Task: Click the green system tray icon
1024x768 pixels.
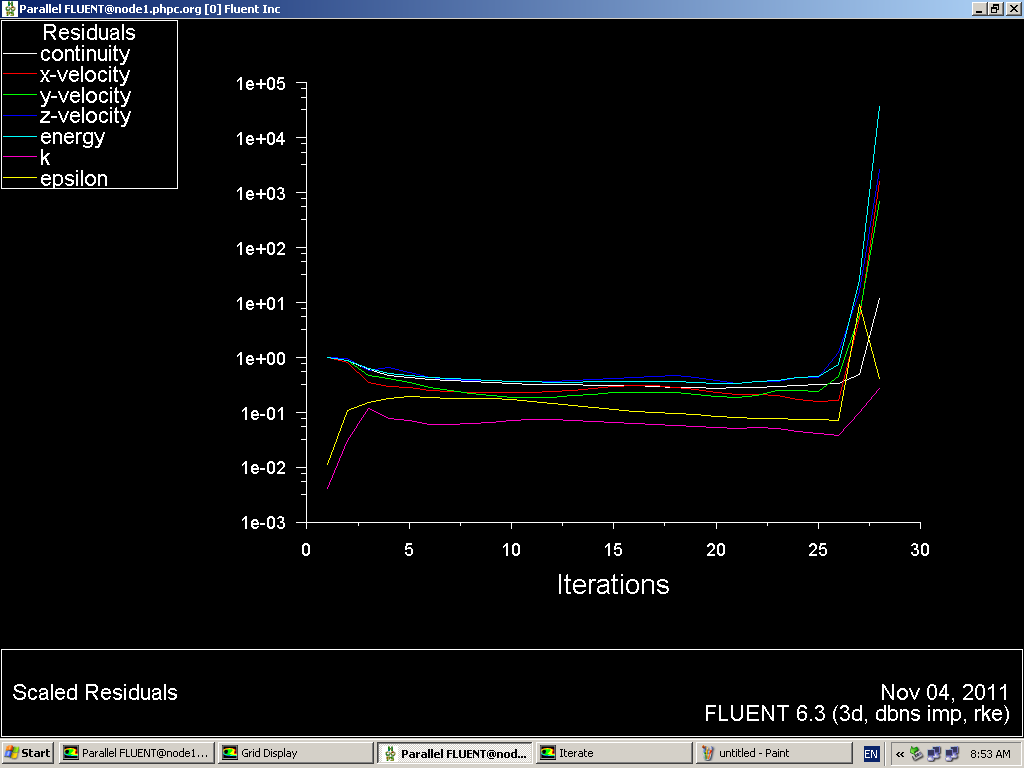Action: click(915, 753)
